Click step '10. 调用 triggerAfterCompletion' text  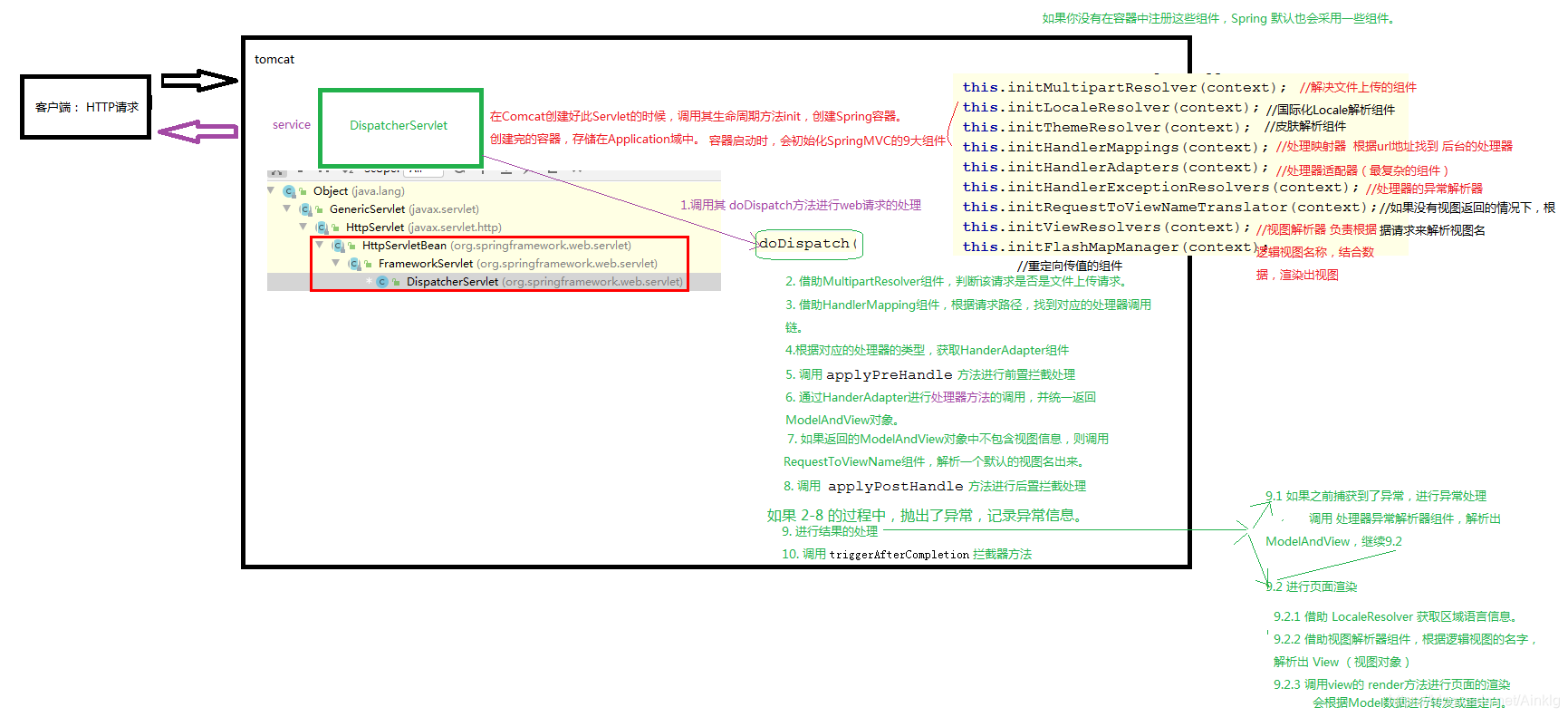click(907, 554)
